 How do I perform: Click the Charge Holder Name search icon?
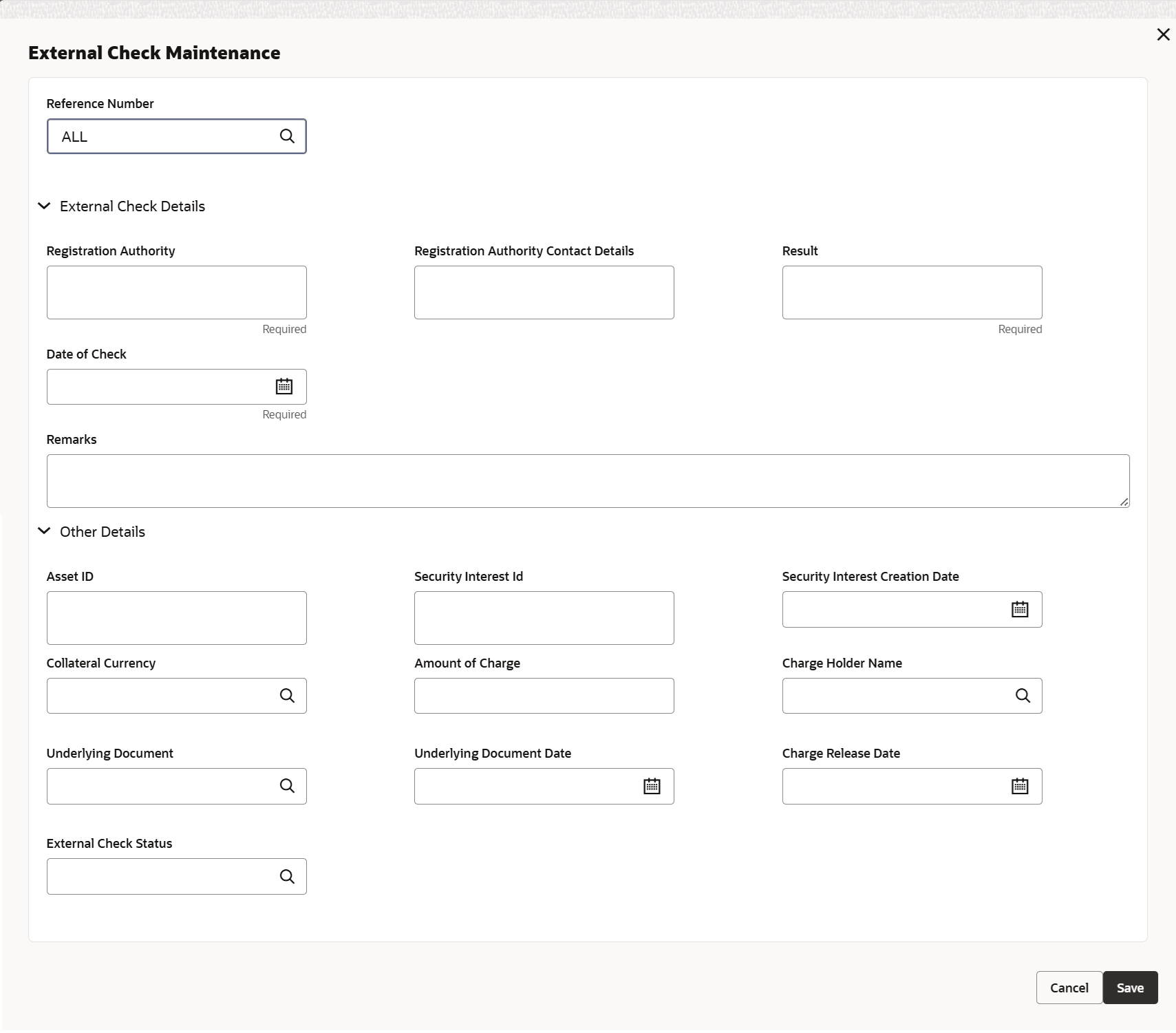(x=1023, y=696)
